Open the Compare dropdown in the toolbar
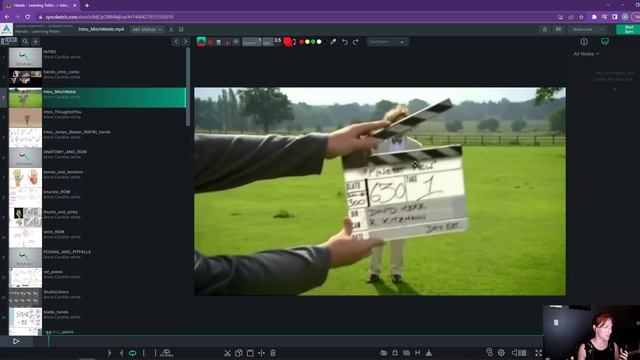 (x=387, y=42)
